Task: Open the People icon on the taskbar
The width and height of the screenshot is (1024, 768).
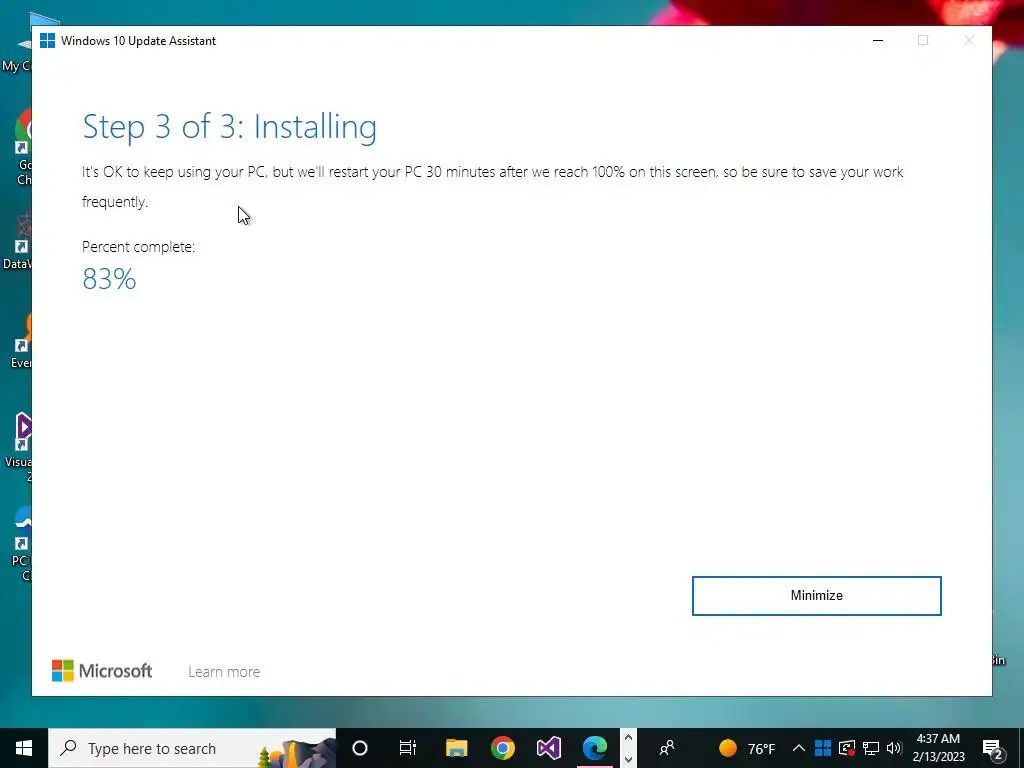Action: click(667, 748)
